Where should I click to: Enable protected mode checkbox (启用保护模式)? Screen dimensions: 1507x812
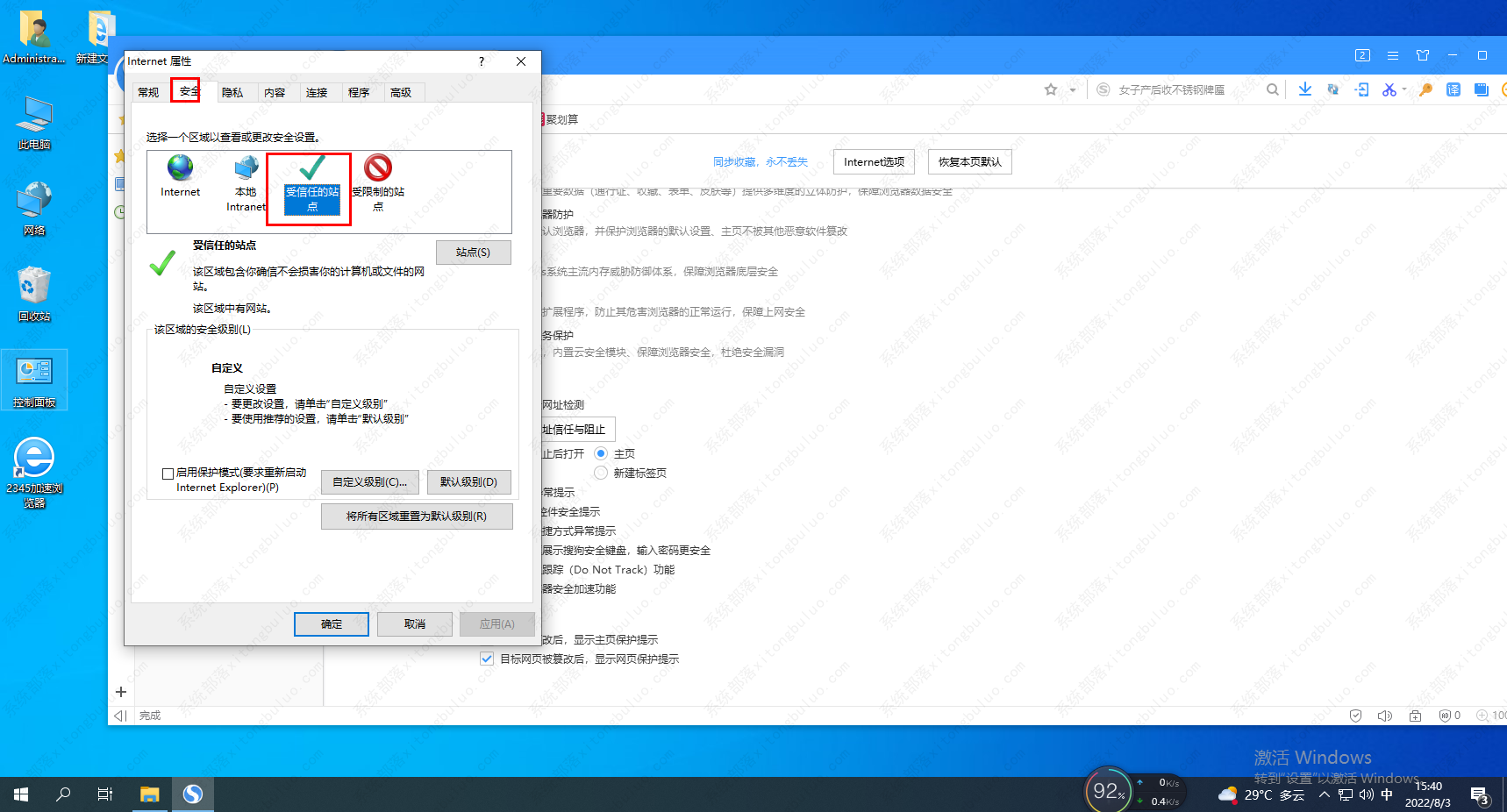[x=168, y=474]
